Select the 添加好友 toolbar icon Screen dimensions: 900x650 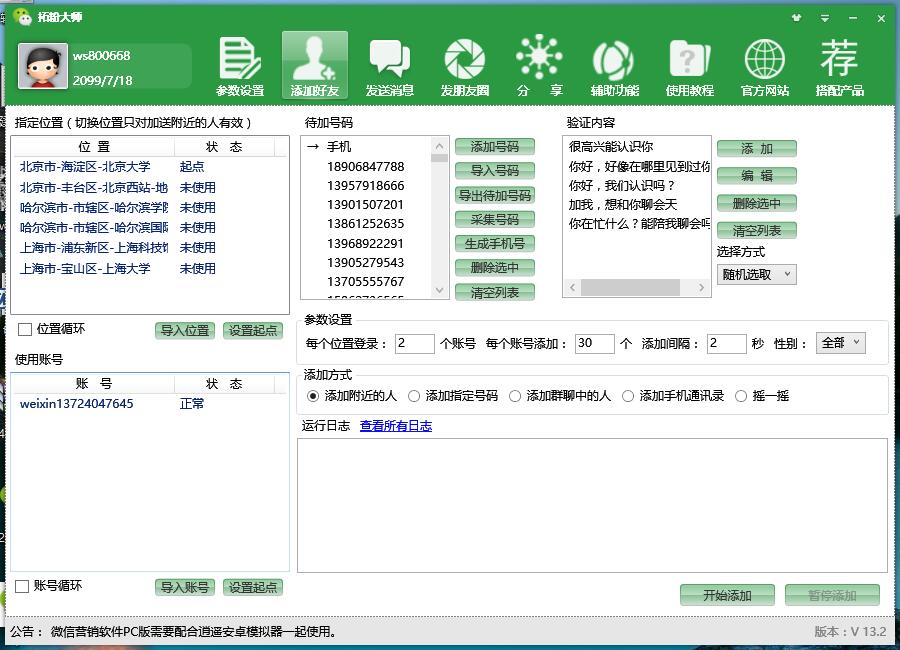point(315,66)
